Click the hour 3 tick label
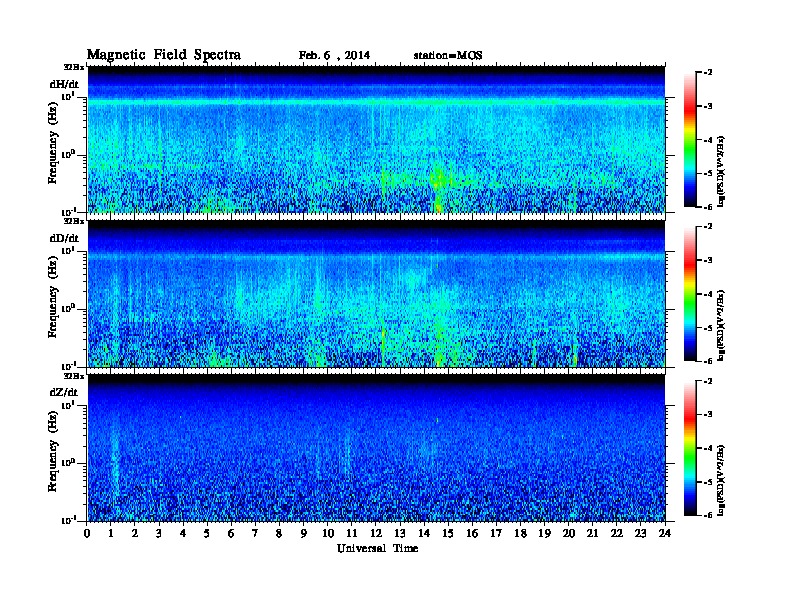The height and width of the screenshot is (612, 792). pyautogui.click(x=159, y=533)
